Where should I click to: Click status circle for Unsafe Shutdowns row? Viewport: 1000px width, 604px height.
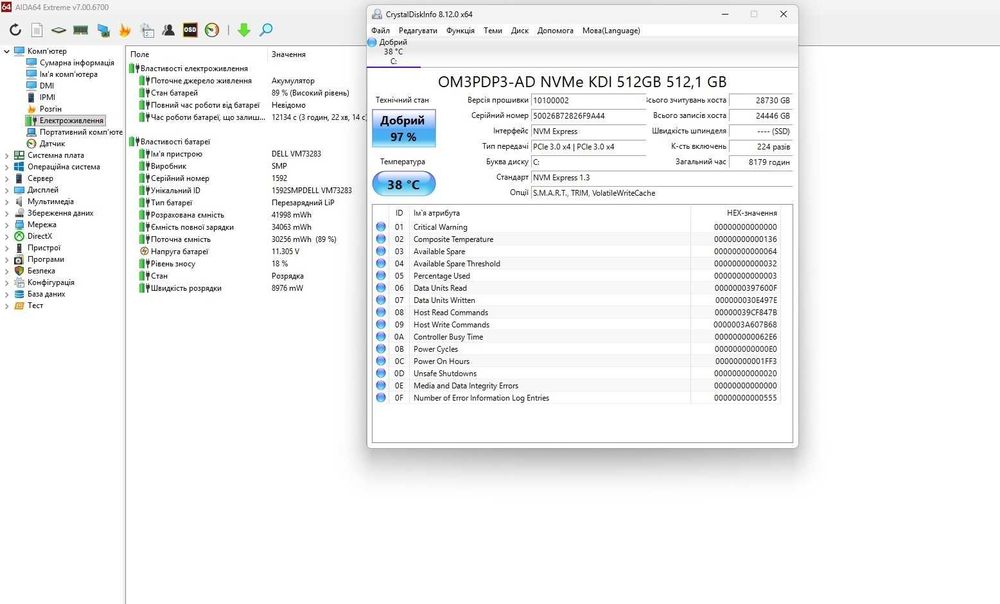pos(381,372)
